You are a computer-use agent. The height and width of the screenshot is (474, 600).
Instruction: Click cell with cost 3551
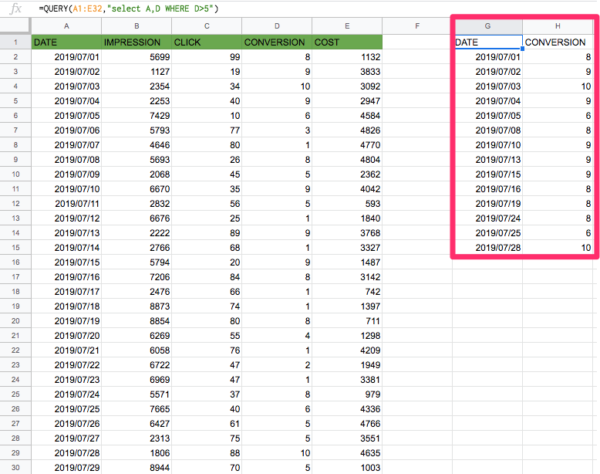347,438
